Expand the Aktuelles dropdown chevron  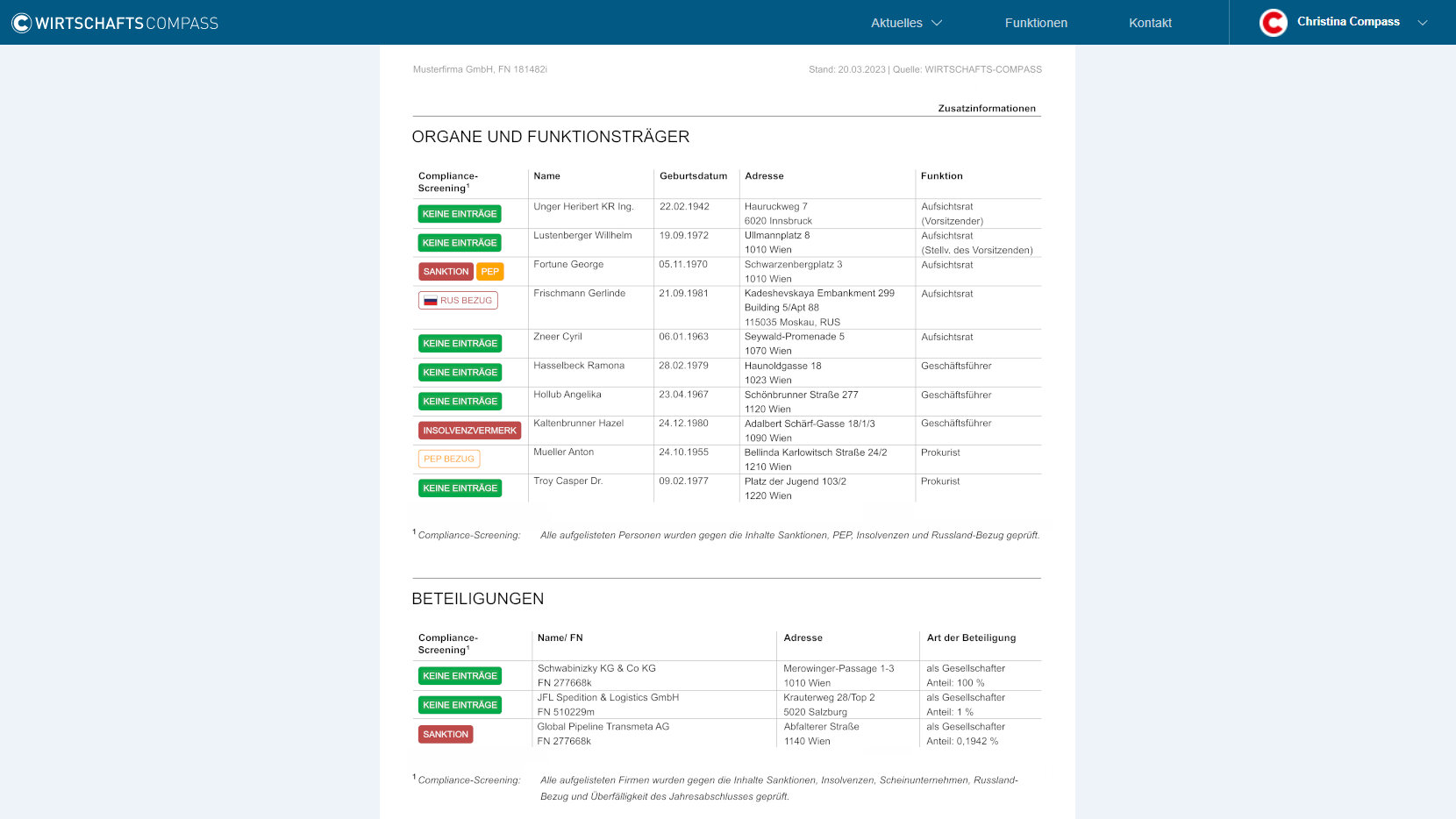click(x=937, y=23)
